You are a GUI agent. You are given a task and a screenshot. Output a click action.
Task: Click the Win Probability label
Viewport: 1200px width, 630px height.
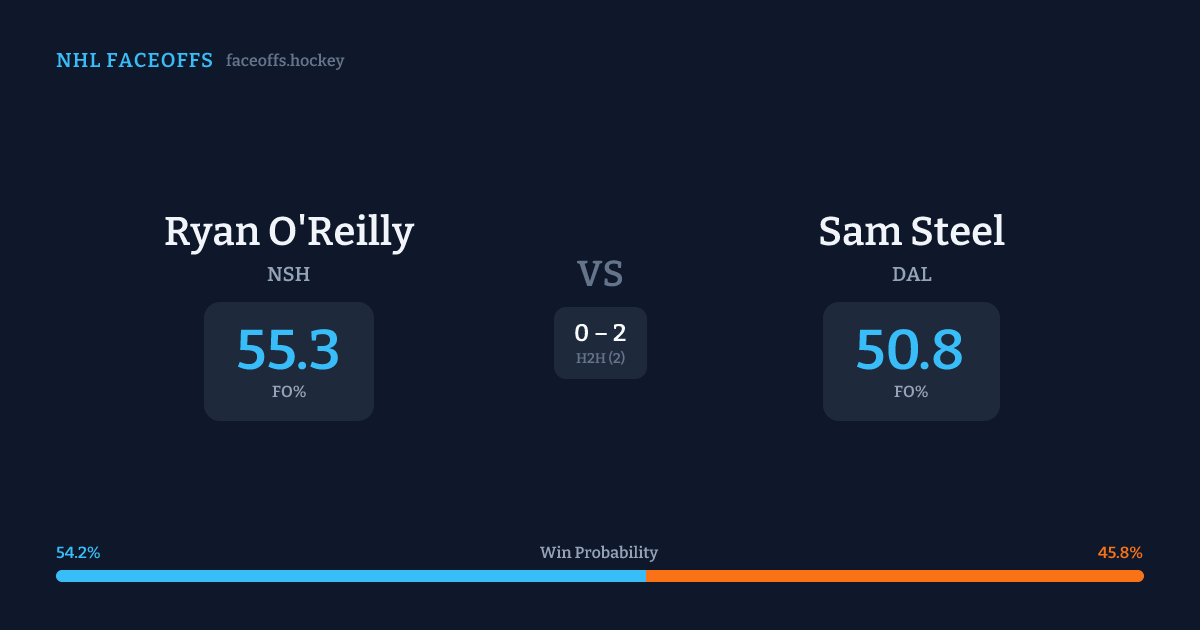(599, 553)
